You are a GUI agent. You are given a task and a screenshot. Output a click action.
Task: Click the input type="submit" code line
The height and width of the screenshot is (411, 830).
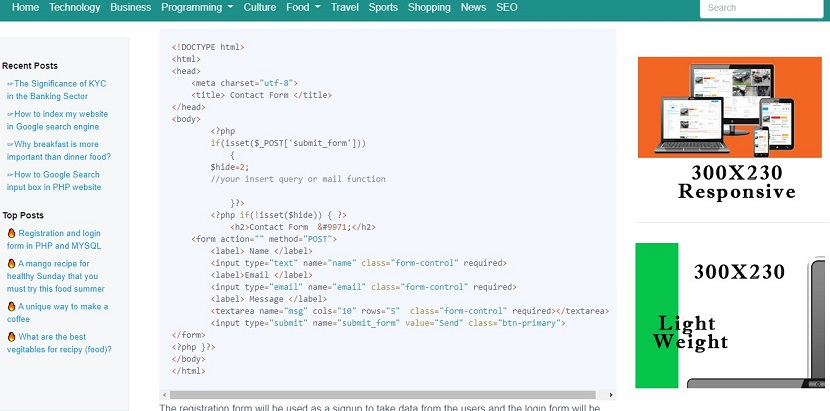pos(388,323)
